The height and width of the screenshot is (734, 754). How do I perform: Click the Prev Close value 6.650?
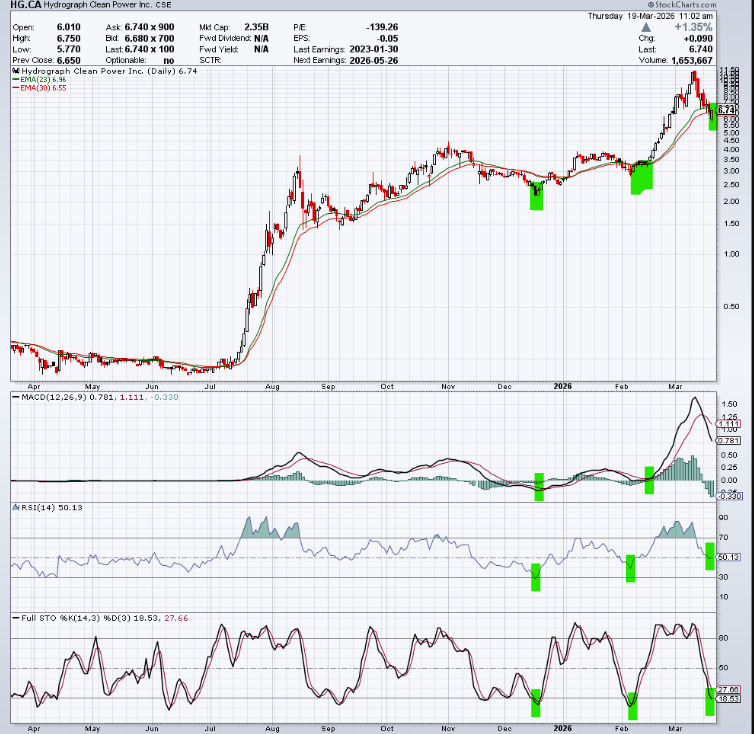pyautogui.click(x=69, y=61)
